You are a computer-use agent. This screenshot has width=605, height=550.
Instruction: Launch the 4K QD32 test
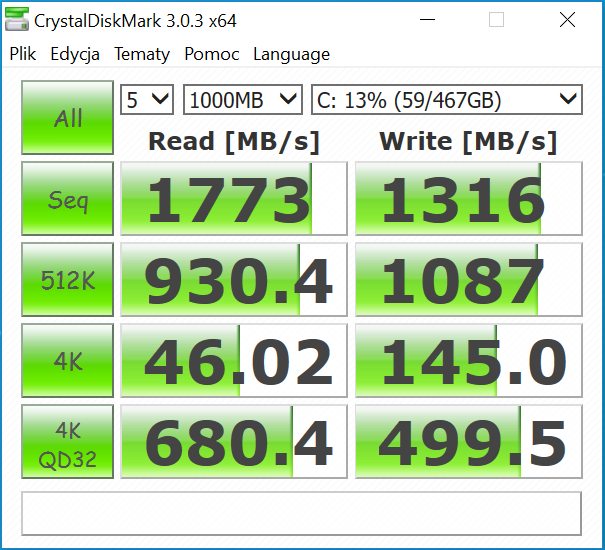(x=68, y=442)
